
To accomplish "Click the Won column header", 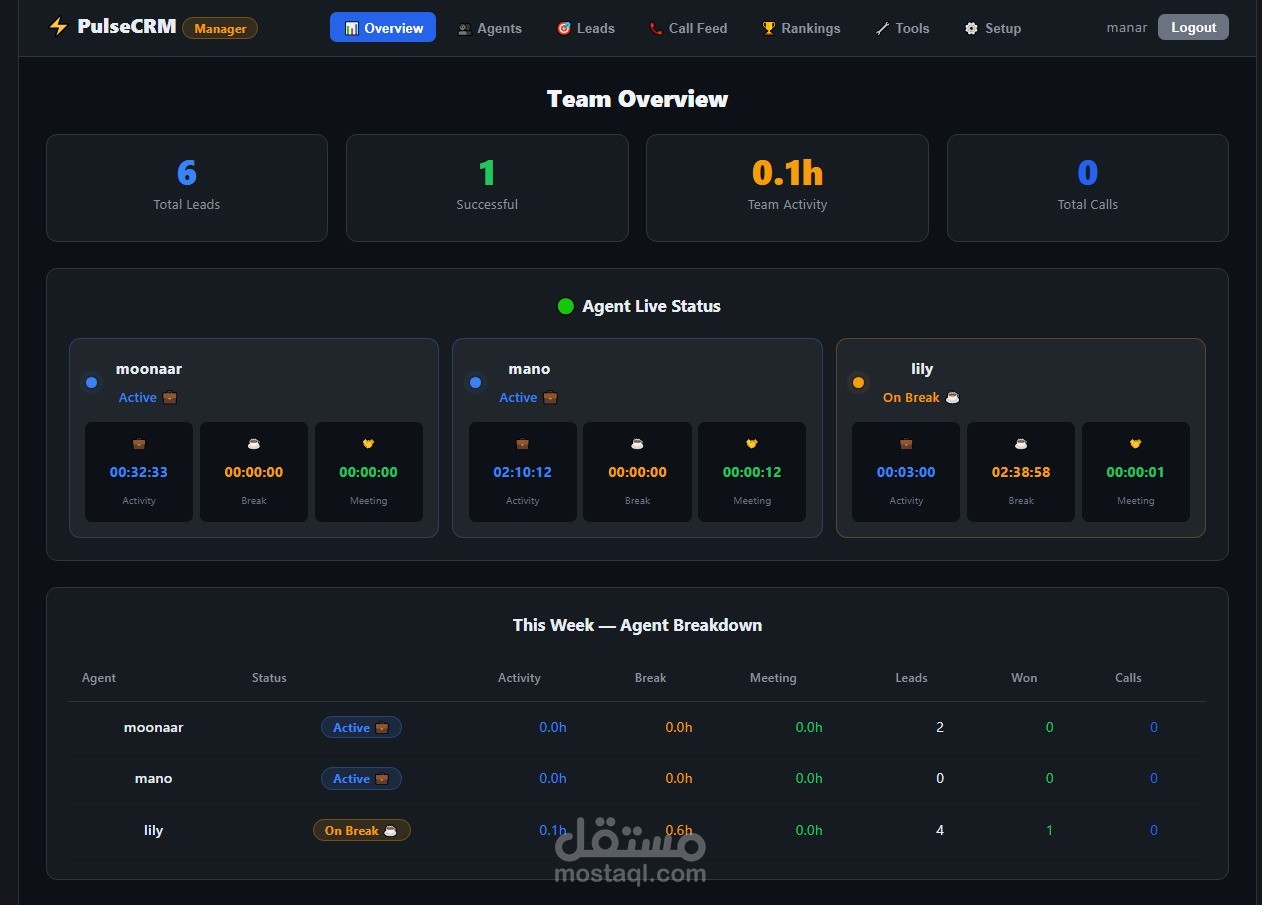I will (x=1024, y=678).
